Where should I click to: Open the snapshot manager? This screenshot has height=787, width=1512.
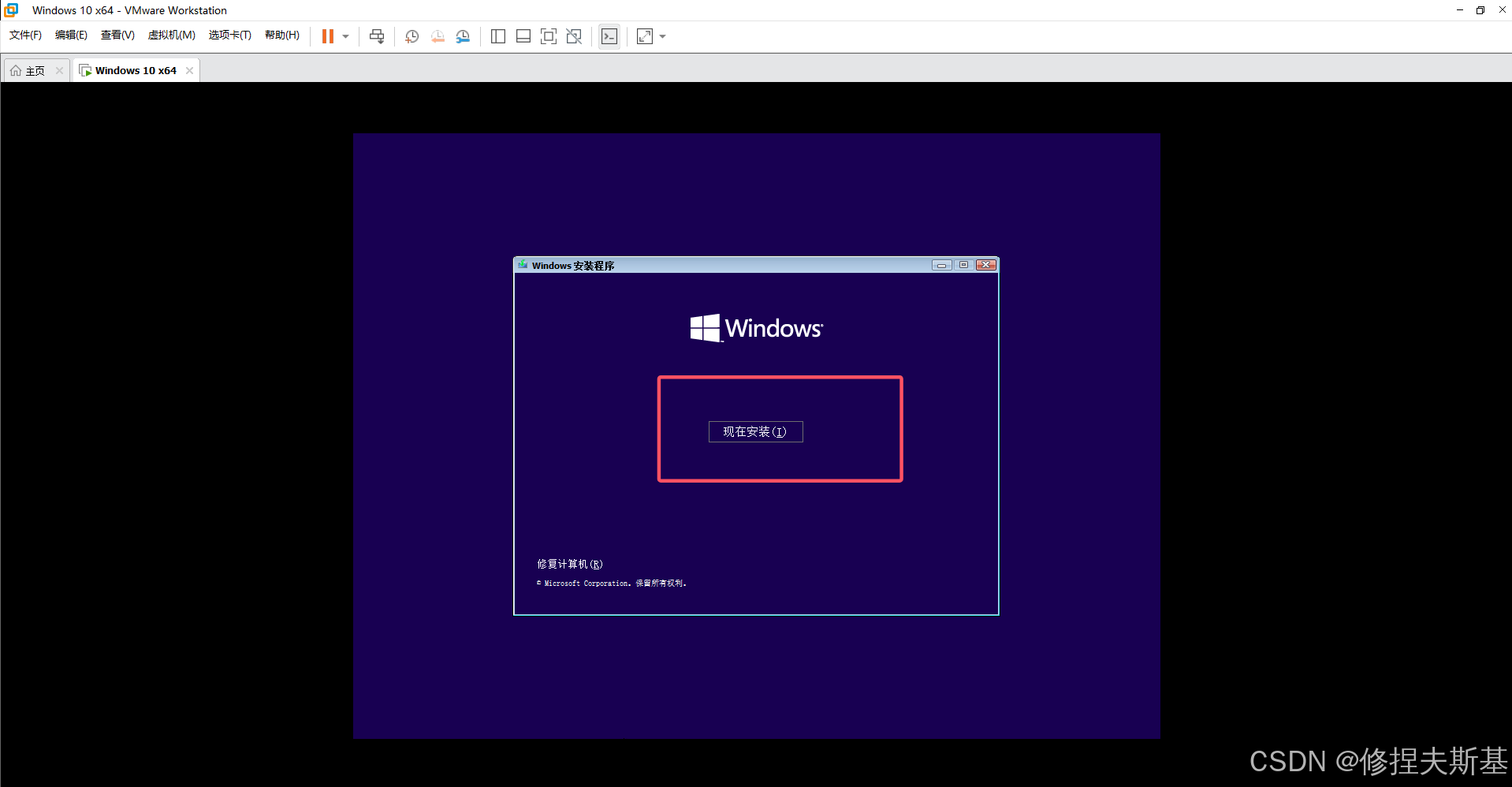(463, 36)
